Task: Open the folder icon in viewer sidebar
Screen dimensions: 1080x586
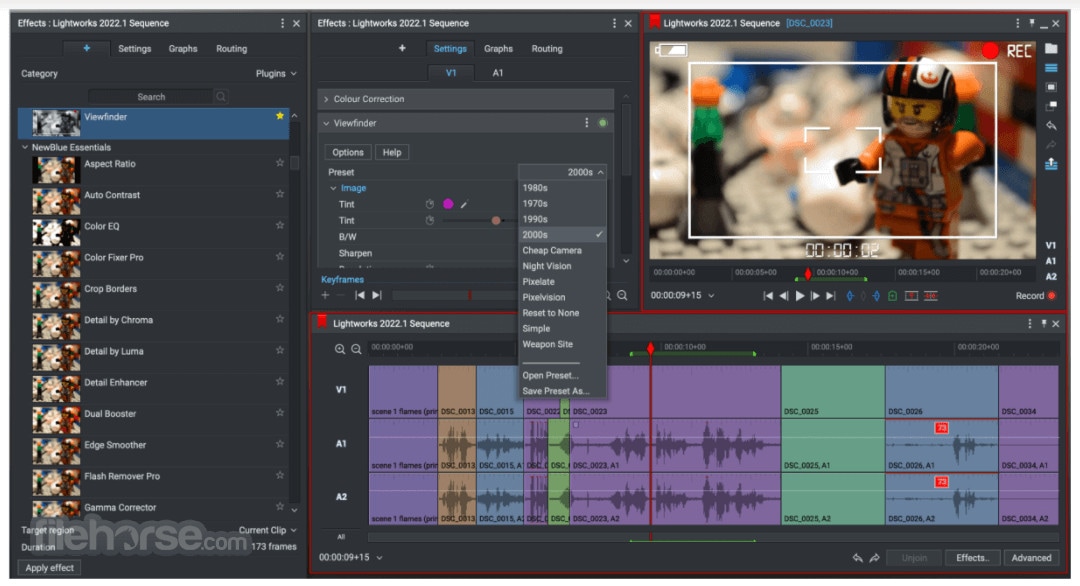Action: click(1051, 48)
